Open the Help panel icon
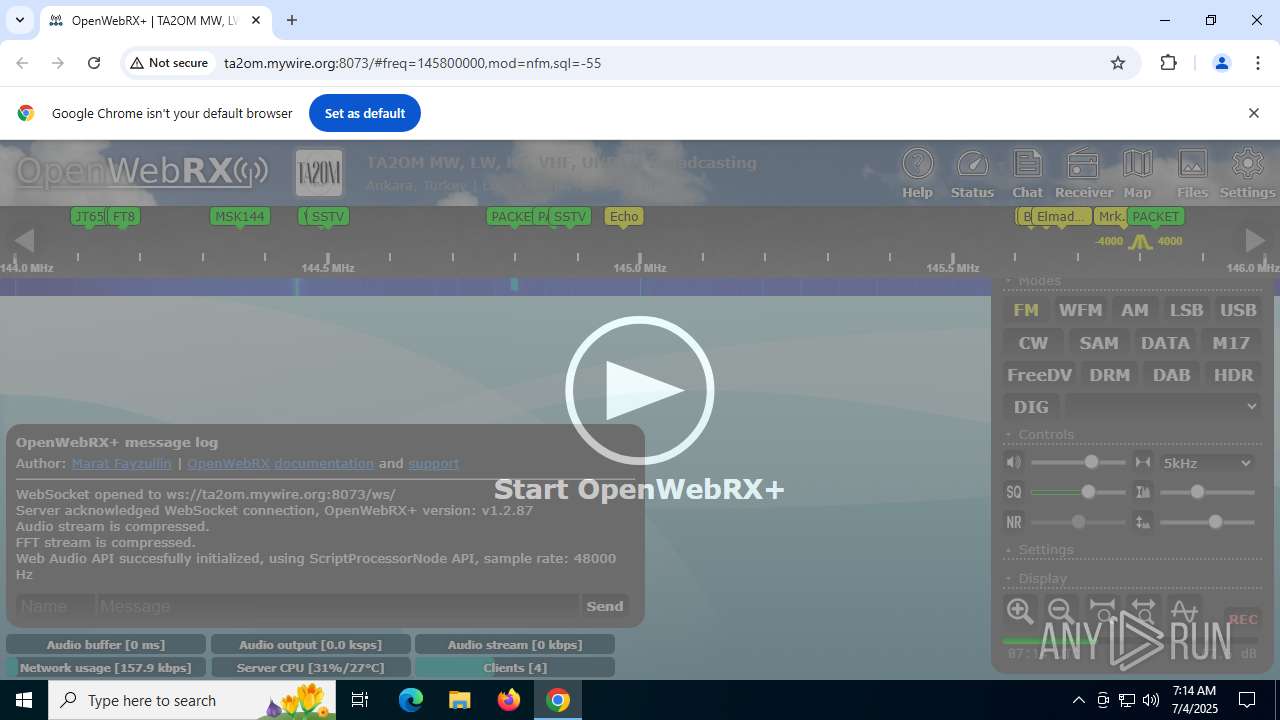 917,174
